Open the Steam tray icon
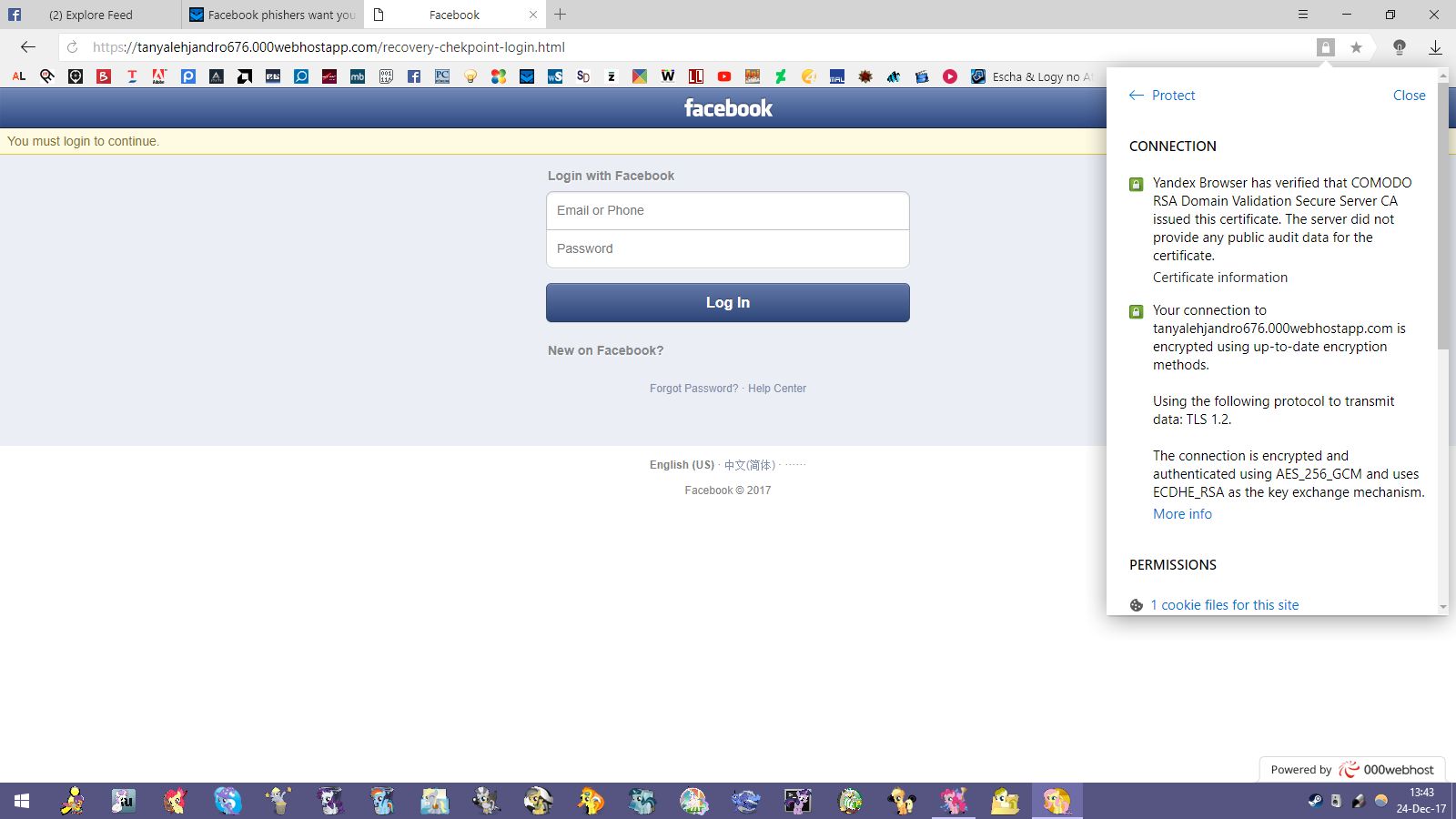 [x=1315, y=801]
